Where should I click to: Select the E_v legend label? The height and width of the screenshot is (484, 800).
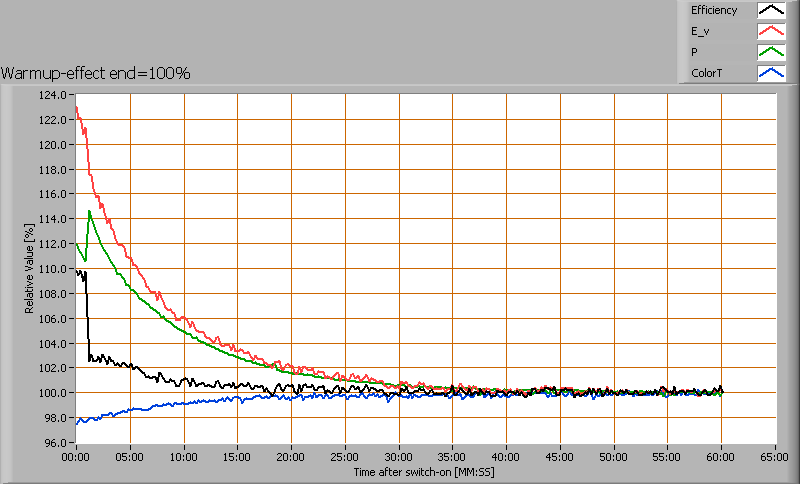699,31
